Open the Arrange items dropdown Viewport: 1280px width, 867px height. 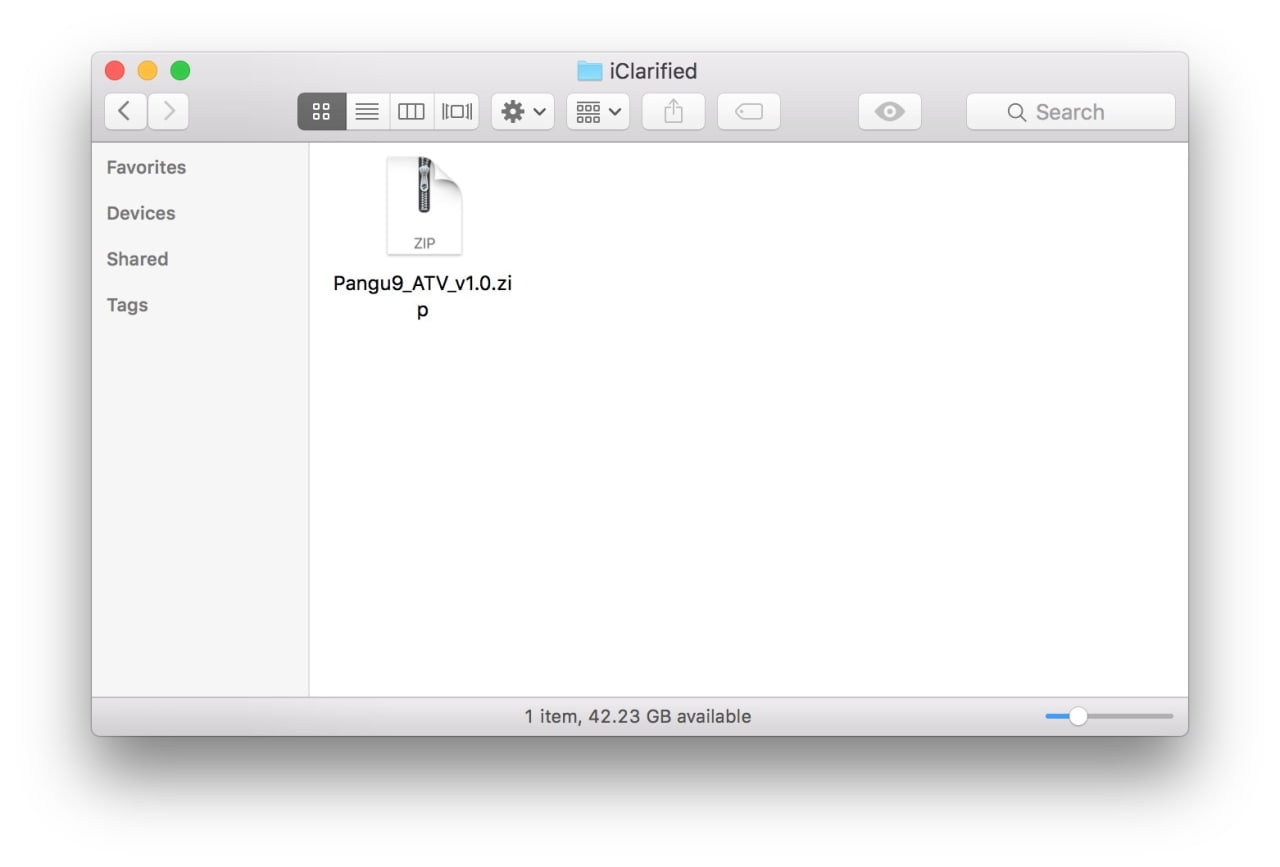[598, 112]
